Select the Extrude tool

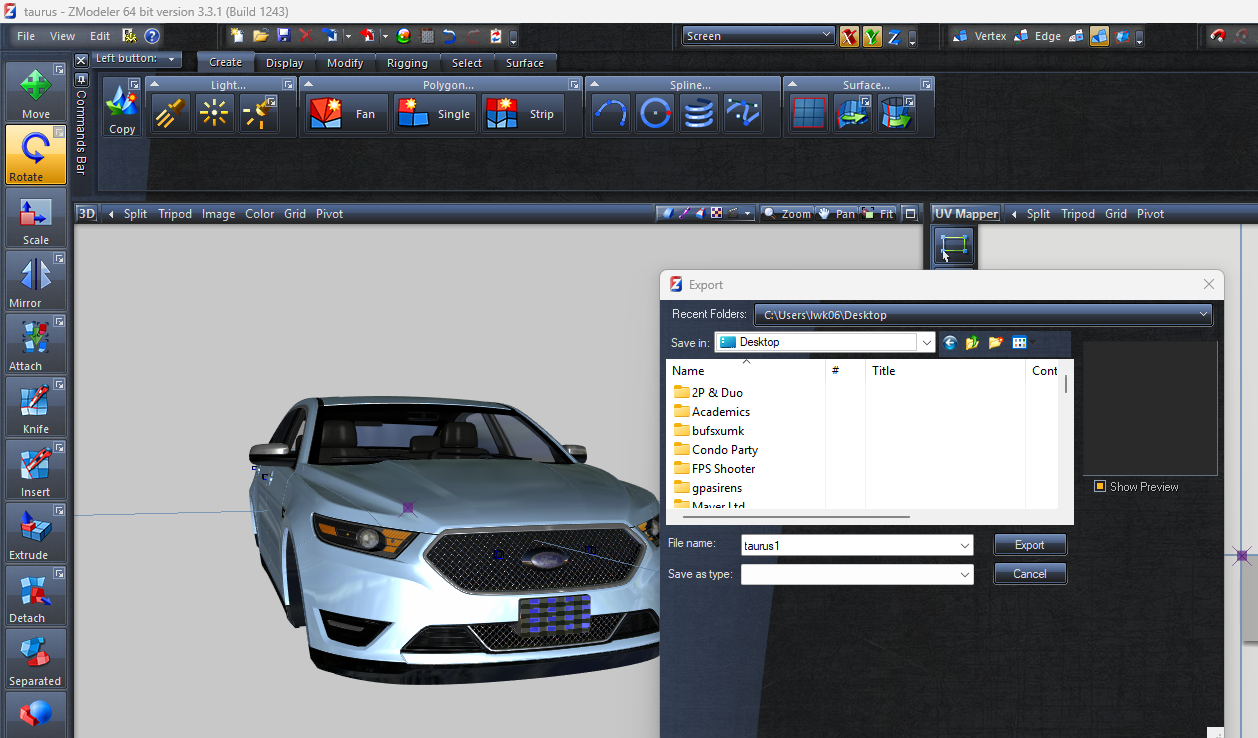(36, 534)
